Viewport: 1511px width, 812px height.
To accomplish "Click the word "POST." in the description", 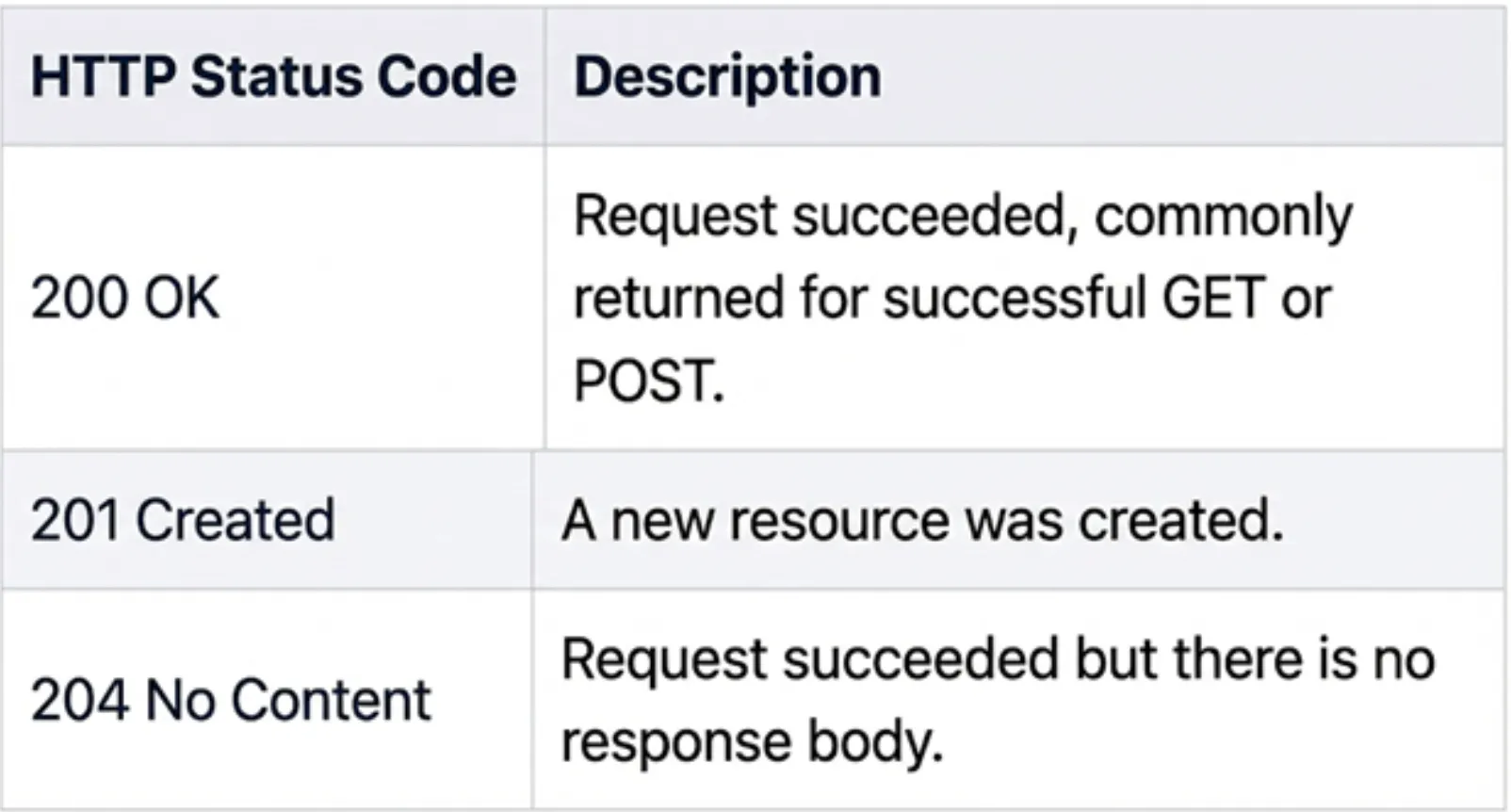I will [649, 381].
